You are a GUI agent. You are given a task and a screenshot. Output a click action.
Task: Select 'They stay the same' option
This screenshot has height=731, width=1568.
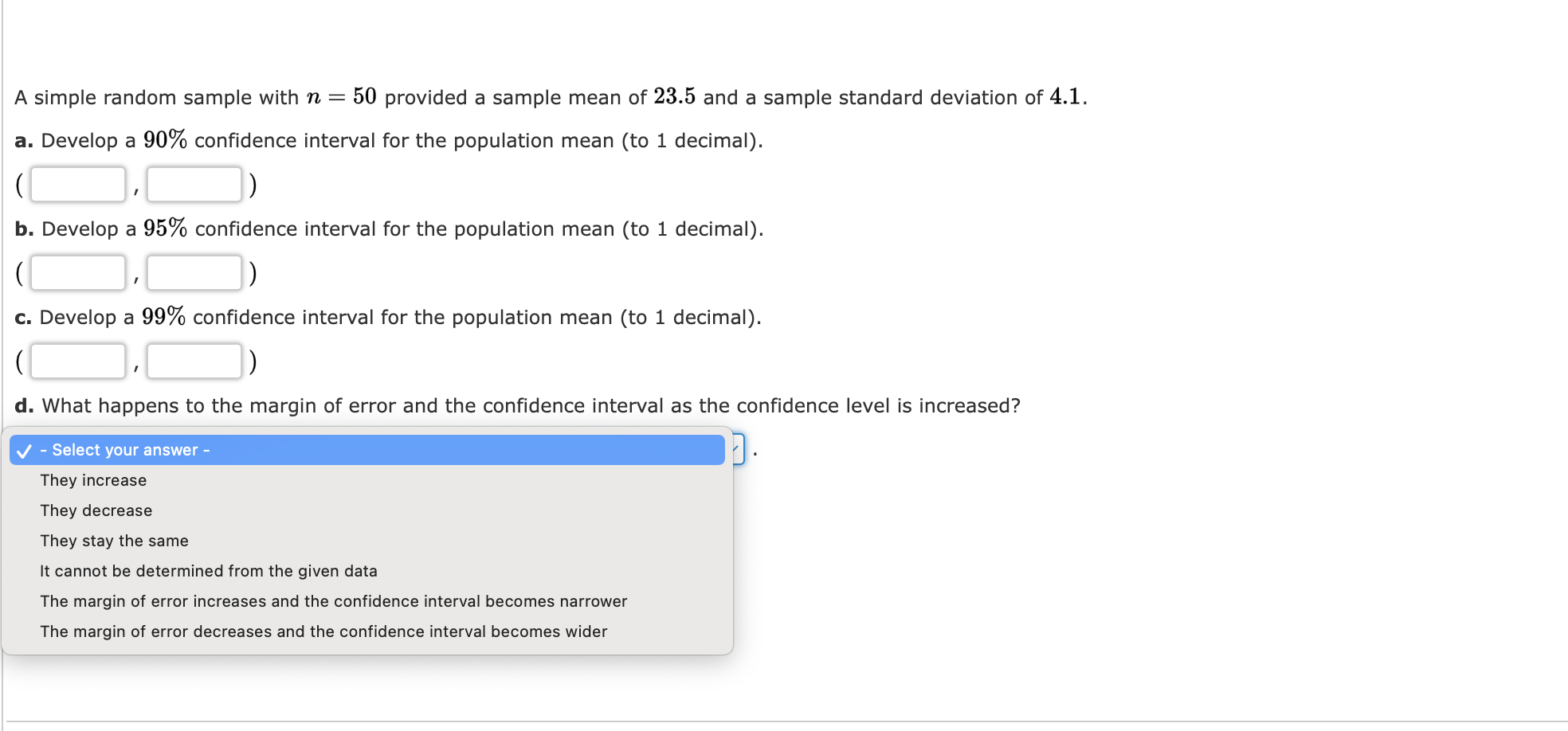click(114, 541)
